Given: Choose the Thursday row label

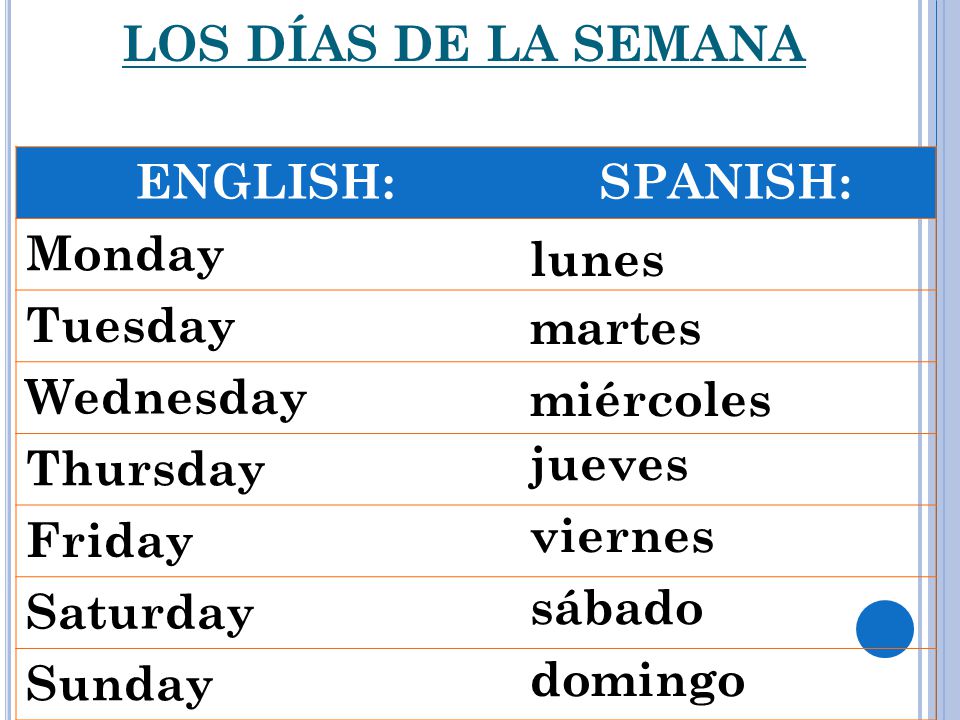Looking at the screenshot, I should [146, 470].
